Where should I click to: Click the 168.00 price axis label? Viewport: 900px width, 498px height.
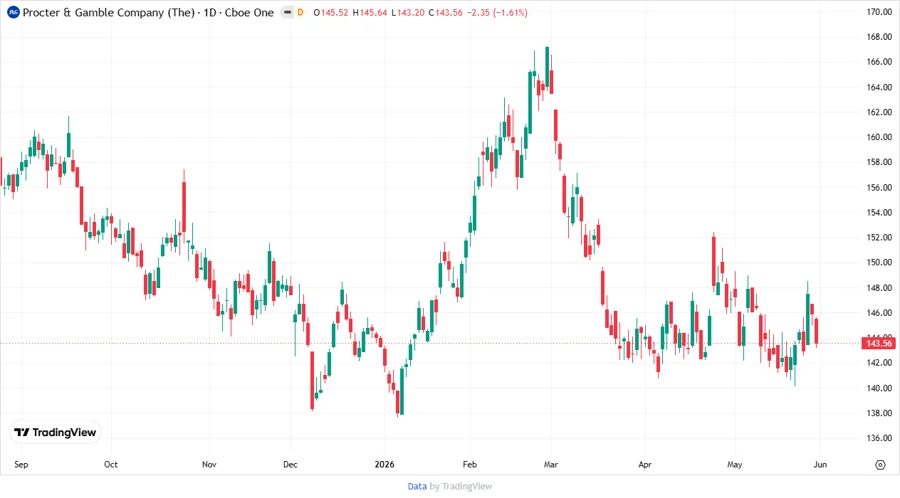[879, 37]
